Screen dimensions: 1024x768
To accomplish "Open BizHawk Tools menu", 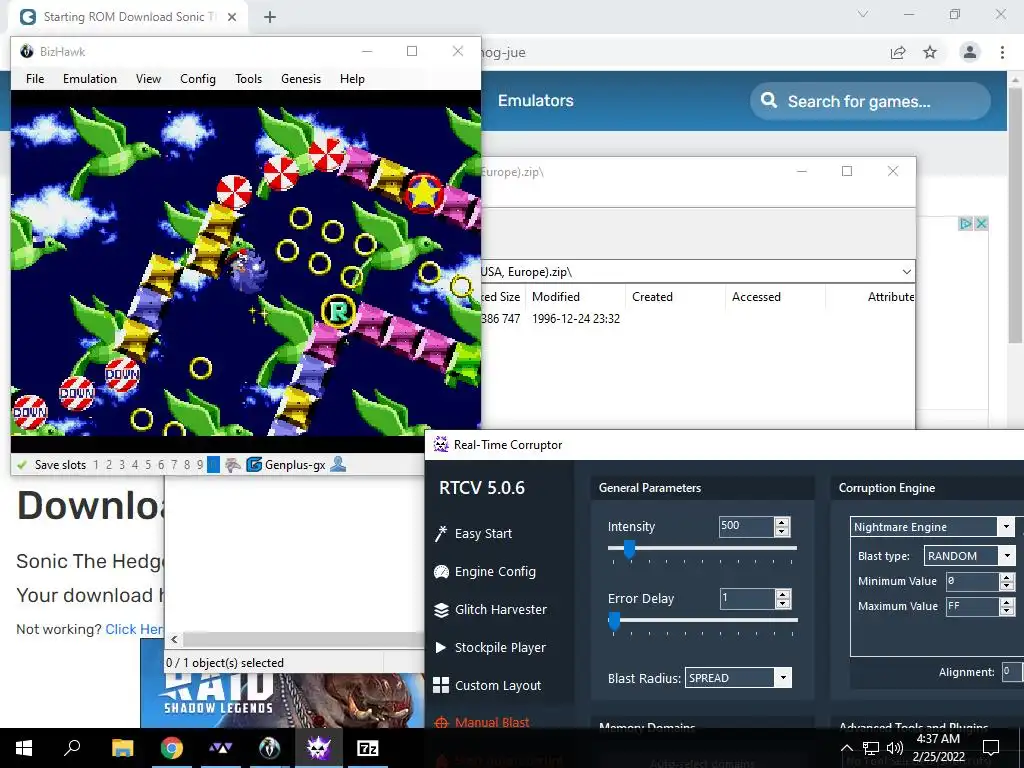I will (249, 79).
